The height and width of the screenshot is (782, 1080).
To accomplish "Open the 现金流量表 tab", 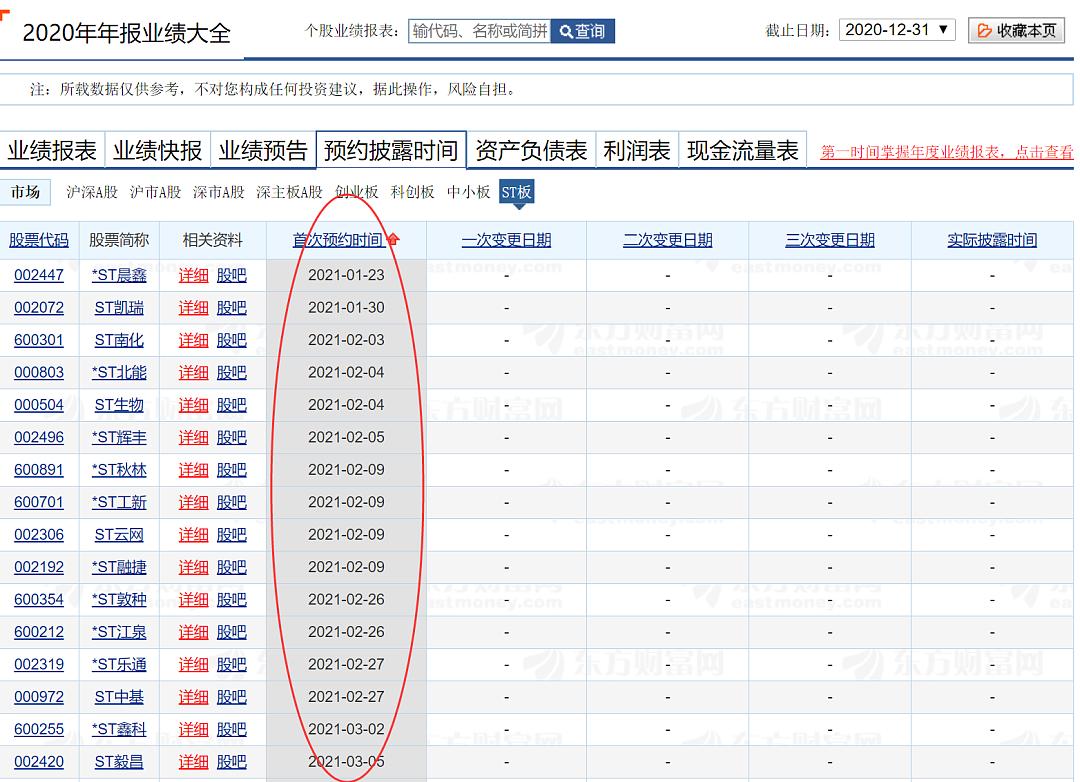I will [x=742, y=151].
